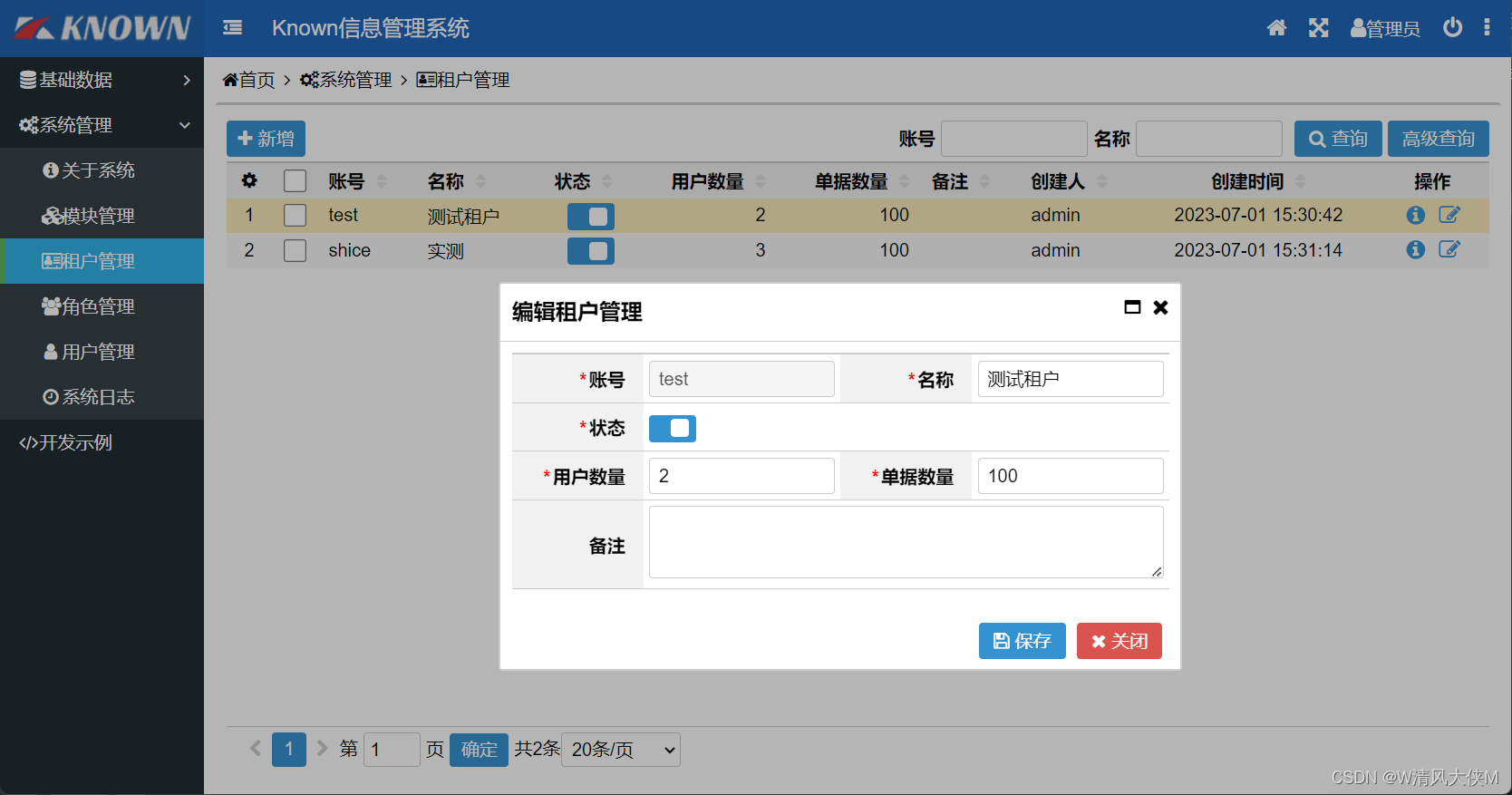Toggle status switch for test row
Viewport: 1512px width, 795px height.
(x=591, y=216)
